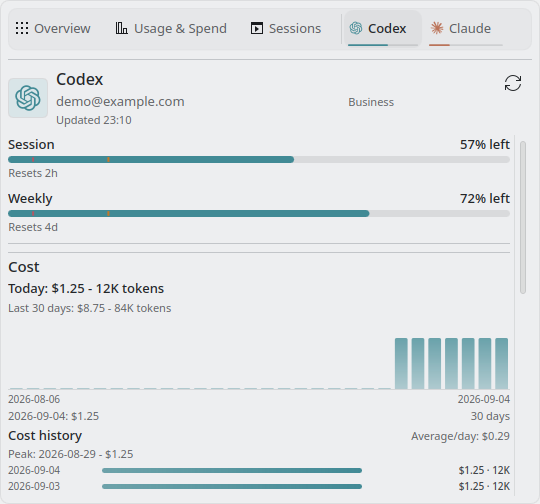This screenshot has width=540, height=504.
Task: Click the Codex knot icon in the tab
Action: (356, 28)
